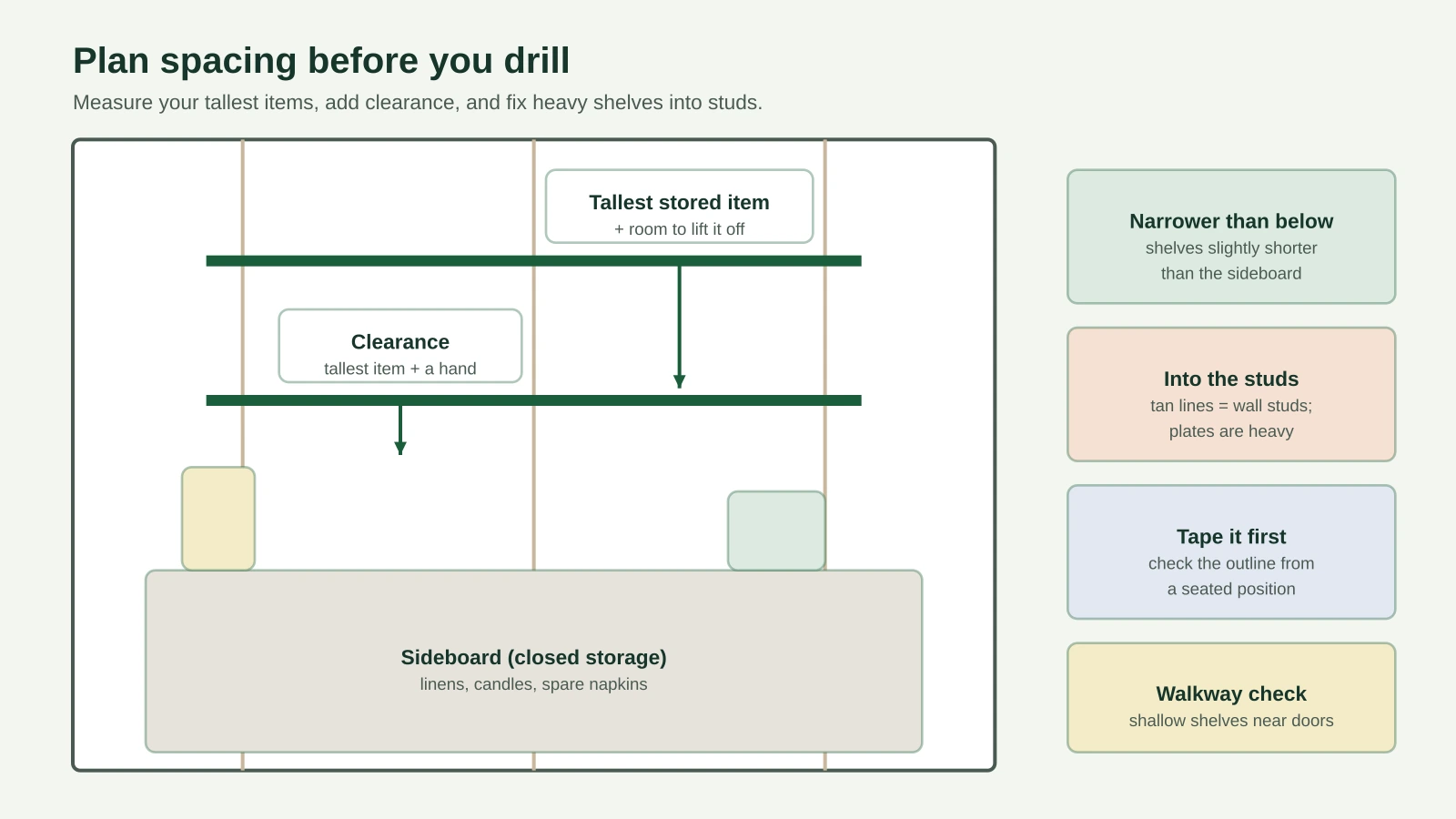Click the 'Tallest stored item' label box
Image resolution: width=1456 pixels, height=819 pixels.
pos(679,207)
